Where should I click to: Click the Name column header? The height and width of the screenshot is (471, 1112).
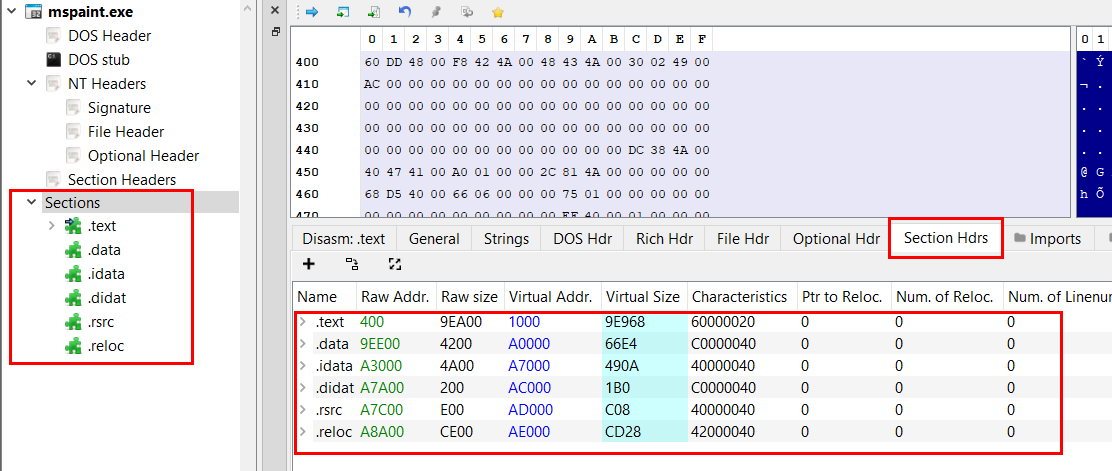(x=324, y=297)
